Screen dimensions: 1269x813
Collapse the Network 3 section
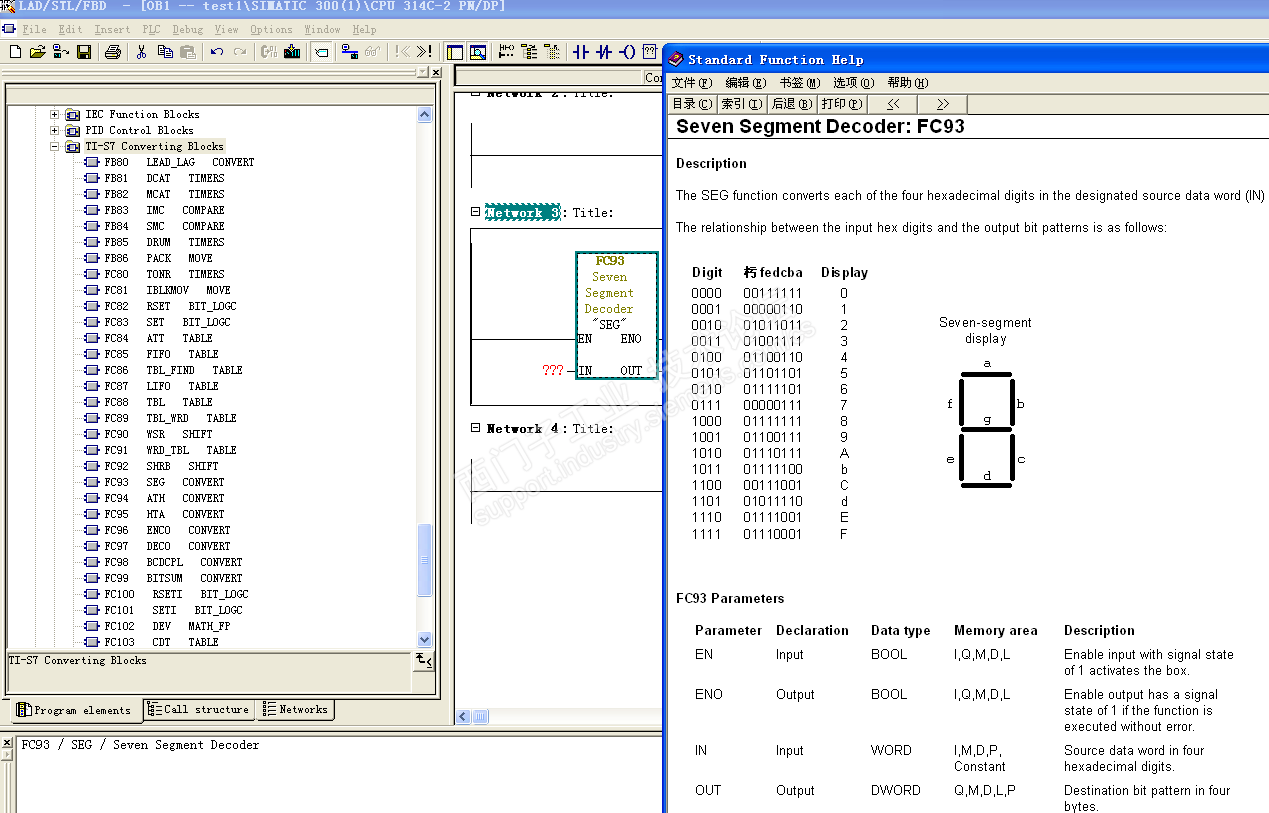pos(476,212)
